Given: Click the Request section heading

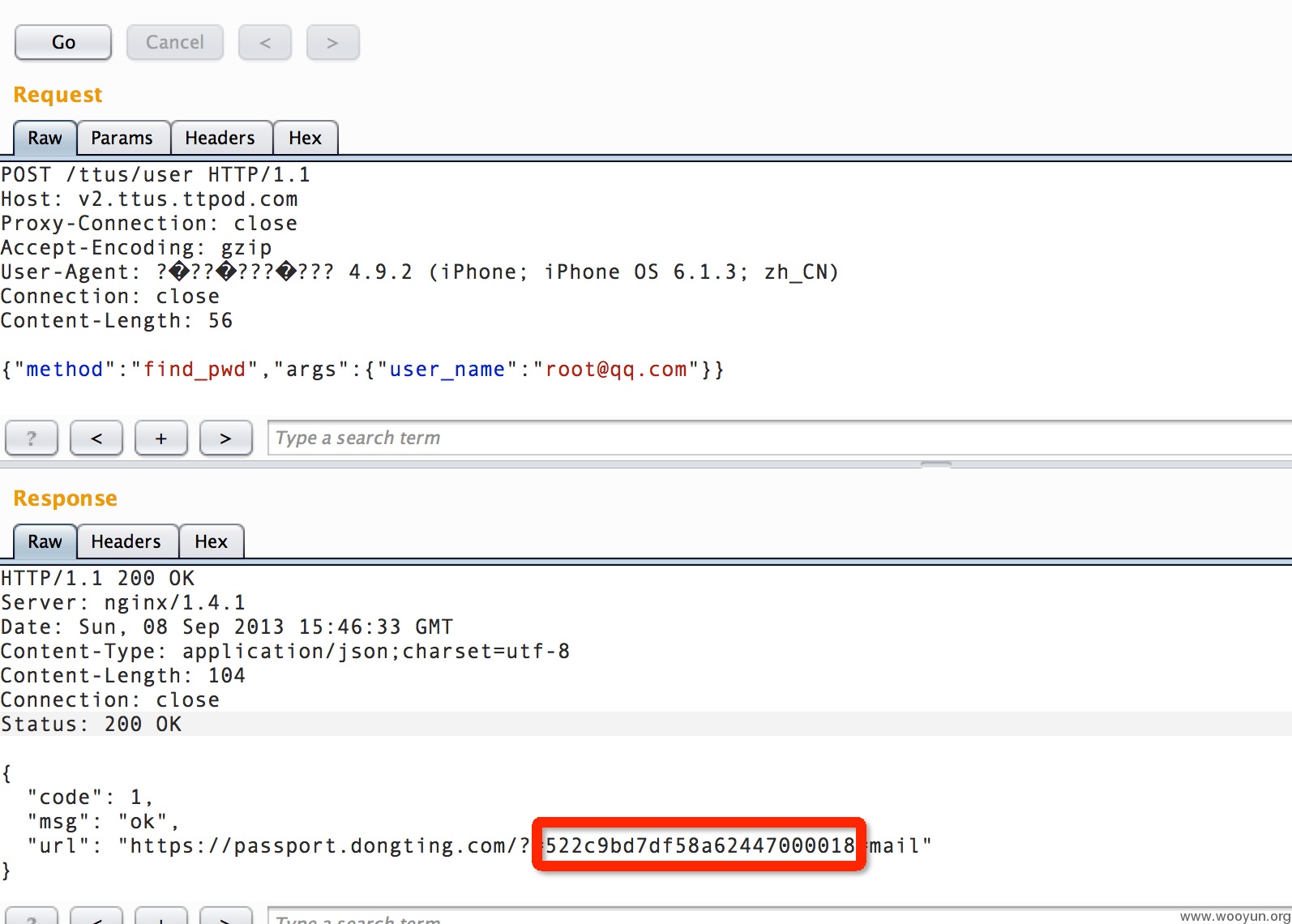Looking at the screenshot, I should [58, 95].
